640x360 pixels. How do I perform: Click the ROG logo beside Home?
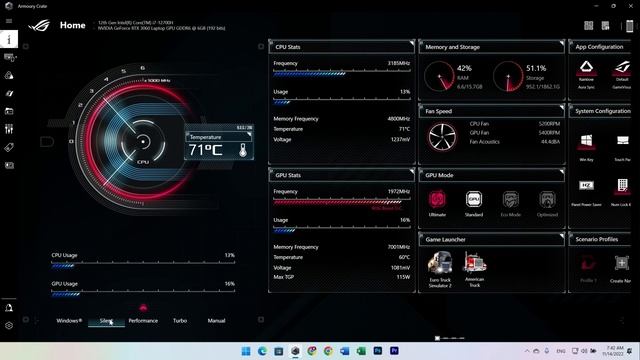point(39,25)
